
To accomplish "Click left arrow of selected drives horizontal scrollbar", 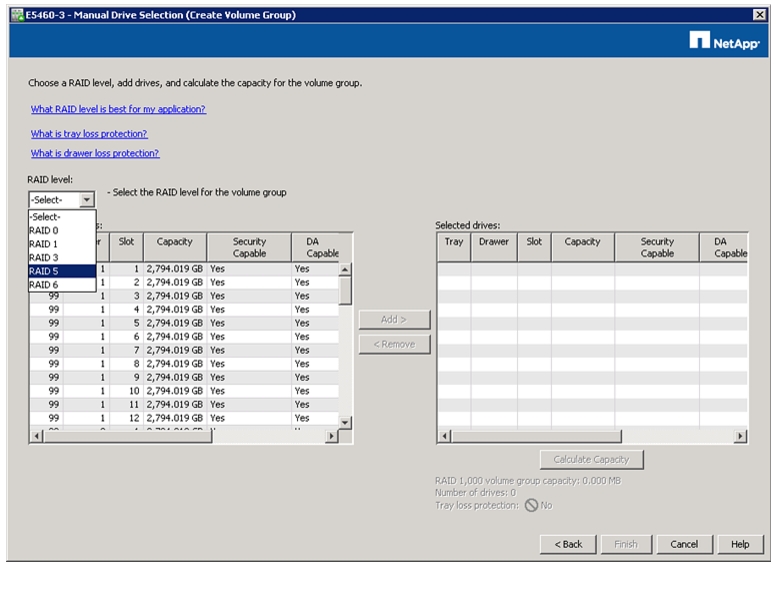I will click(x=444, y=437).
